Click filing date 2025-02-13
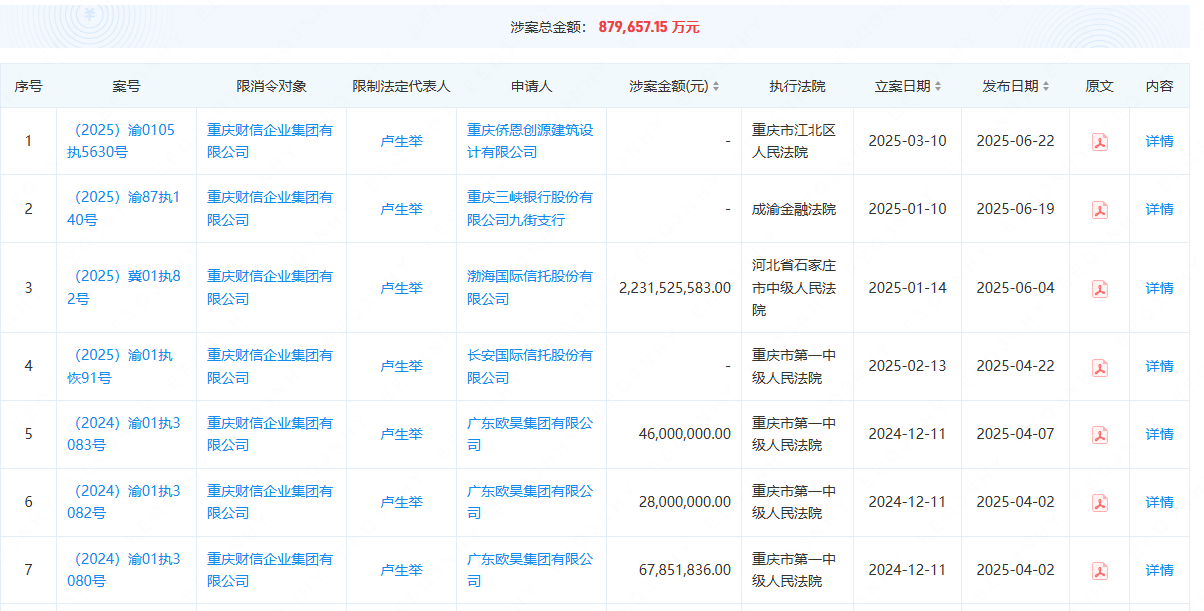 coord(907,366)
